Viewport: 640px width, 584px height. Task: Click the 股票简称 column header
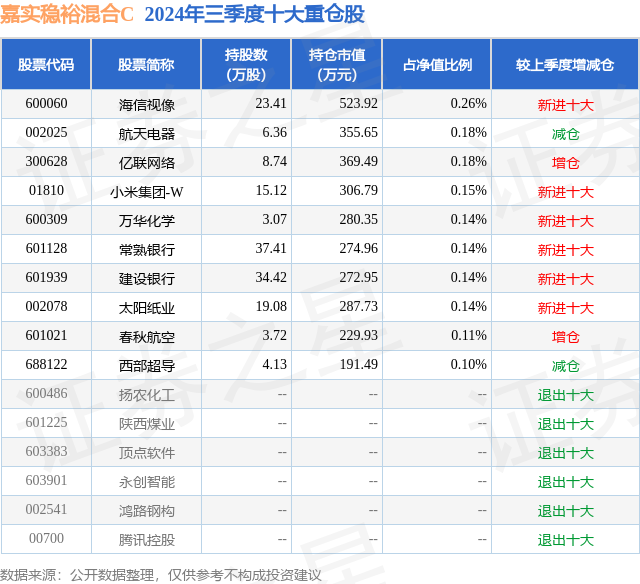pos(146,64)
